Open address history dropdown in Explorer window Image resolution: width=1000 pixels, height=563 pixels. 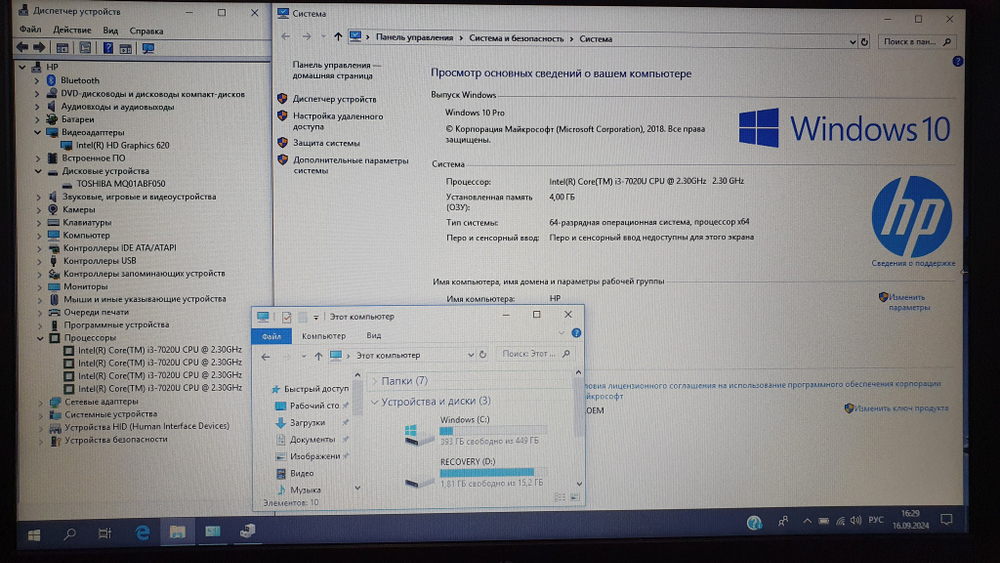(471, 355)
